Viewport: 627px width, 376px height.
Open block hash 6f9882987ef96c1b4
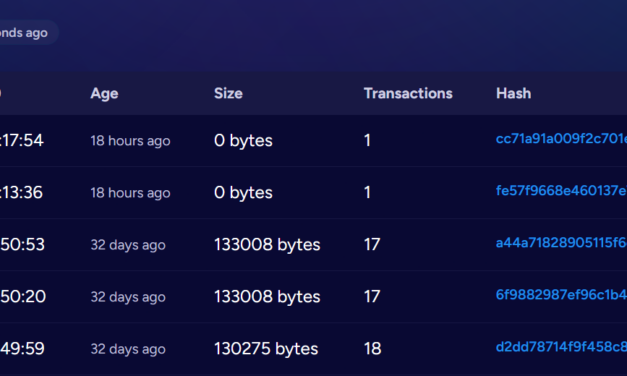[561, 295]
